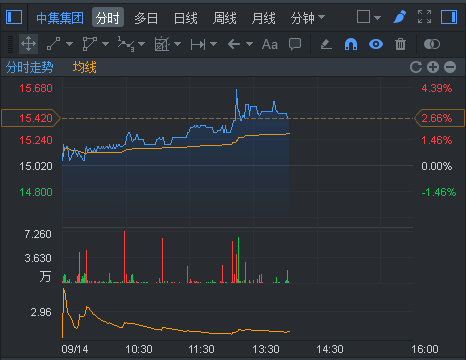
Task: Toggle the right sidebar panel icon
Action: pyautogui.click(x=449, y=17)
